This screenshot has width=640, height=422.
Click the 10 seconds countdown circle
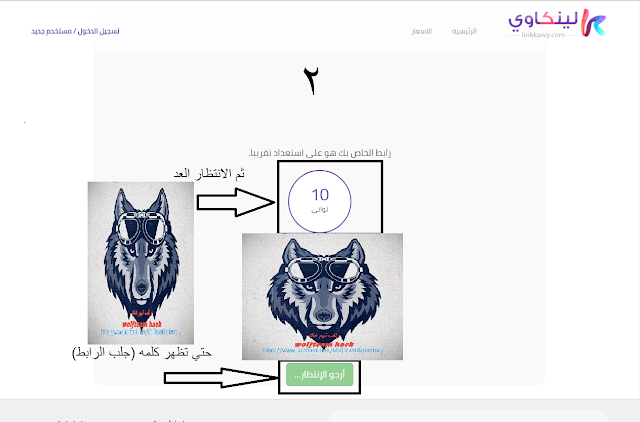[x=320, y=201]
